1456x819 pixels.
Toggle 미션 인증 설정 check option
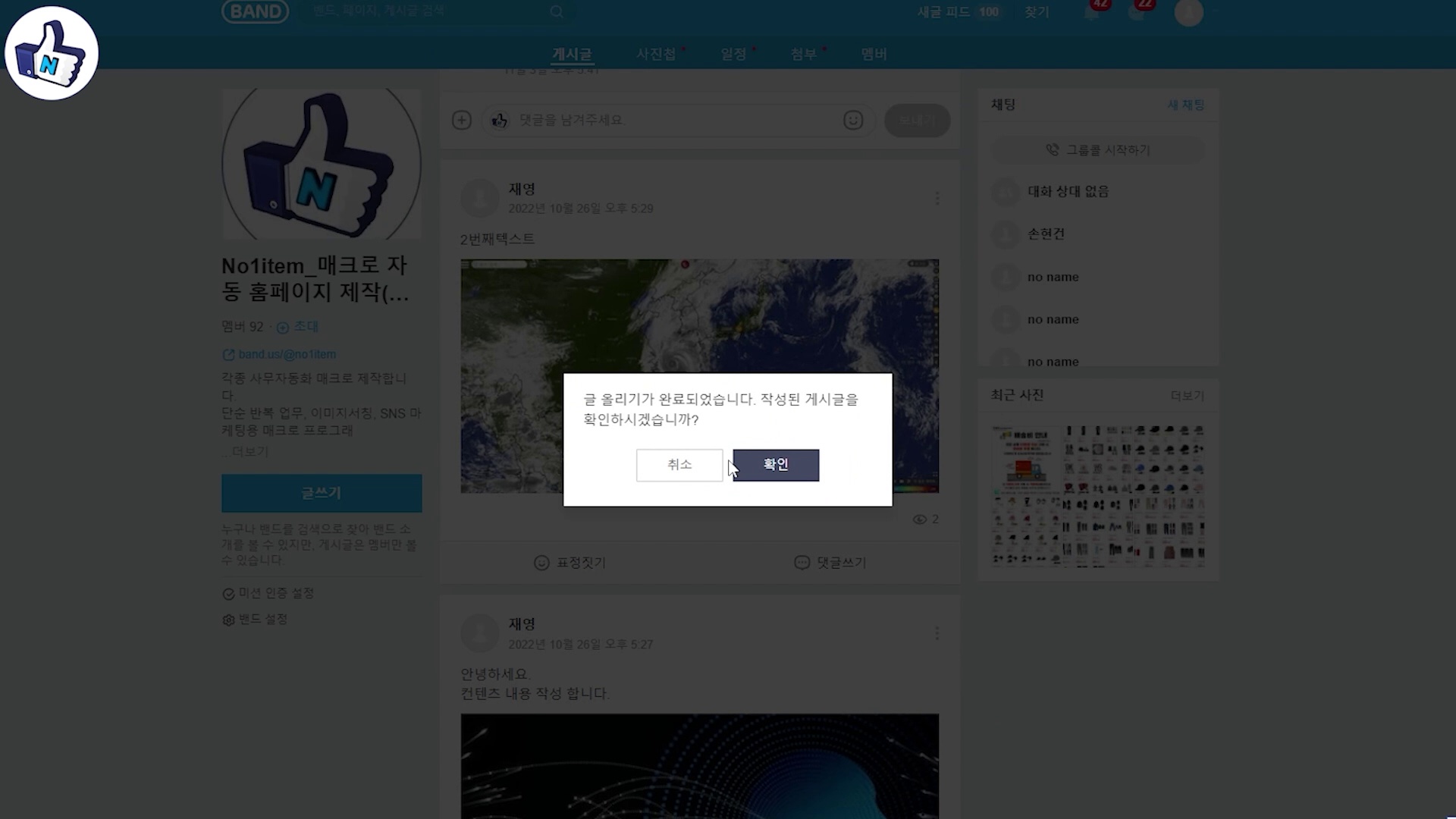(x=268, y=593)
